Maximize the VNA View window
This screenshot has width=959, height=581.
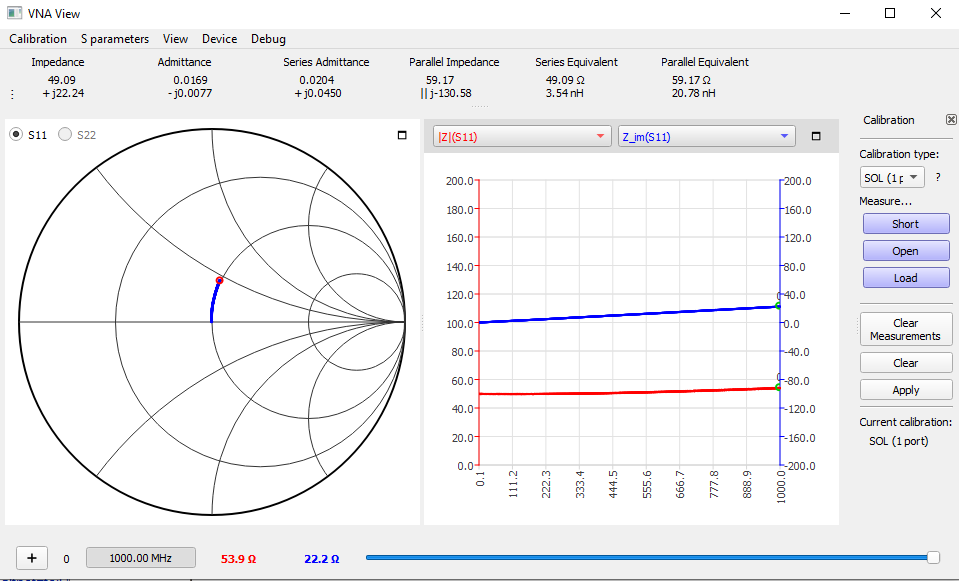(890, 13)
